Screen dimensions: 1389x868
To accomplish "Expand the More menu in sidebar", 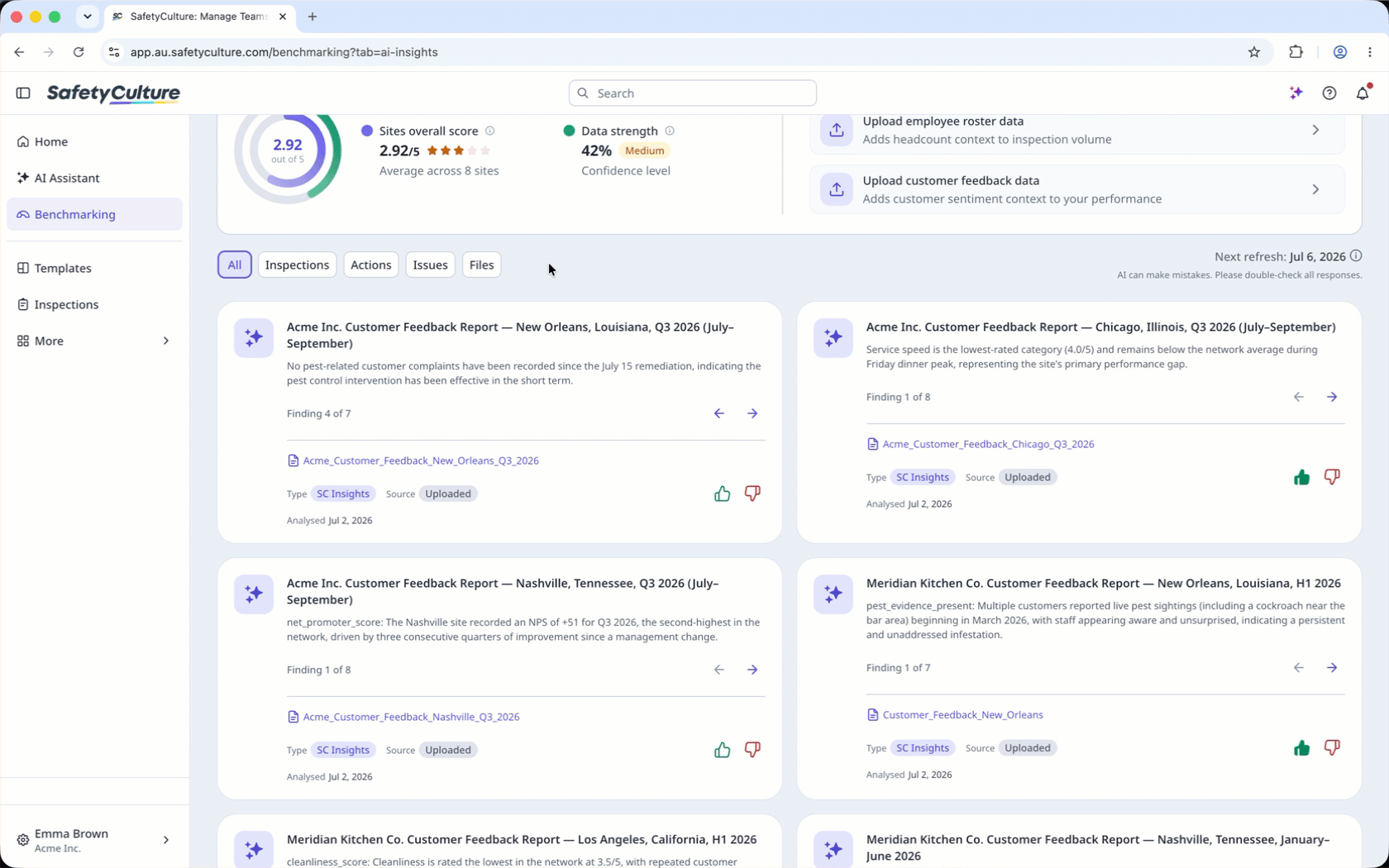I will click(x=94, y=341).
